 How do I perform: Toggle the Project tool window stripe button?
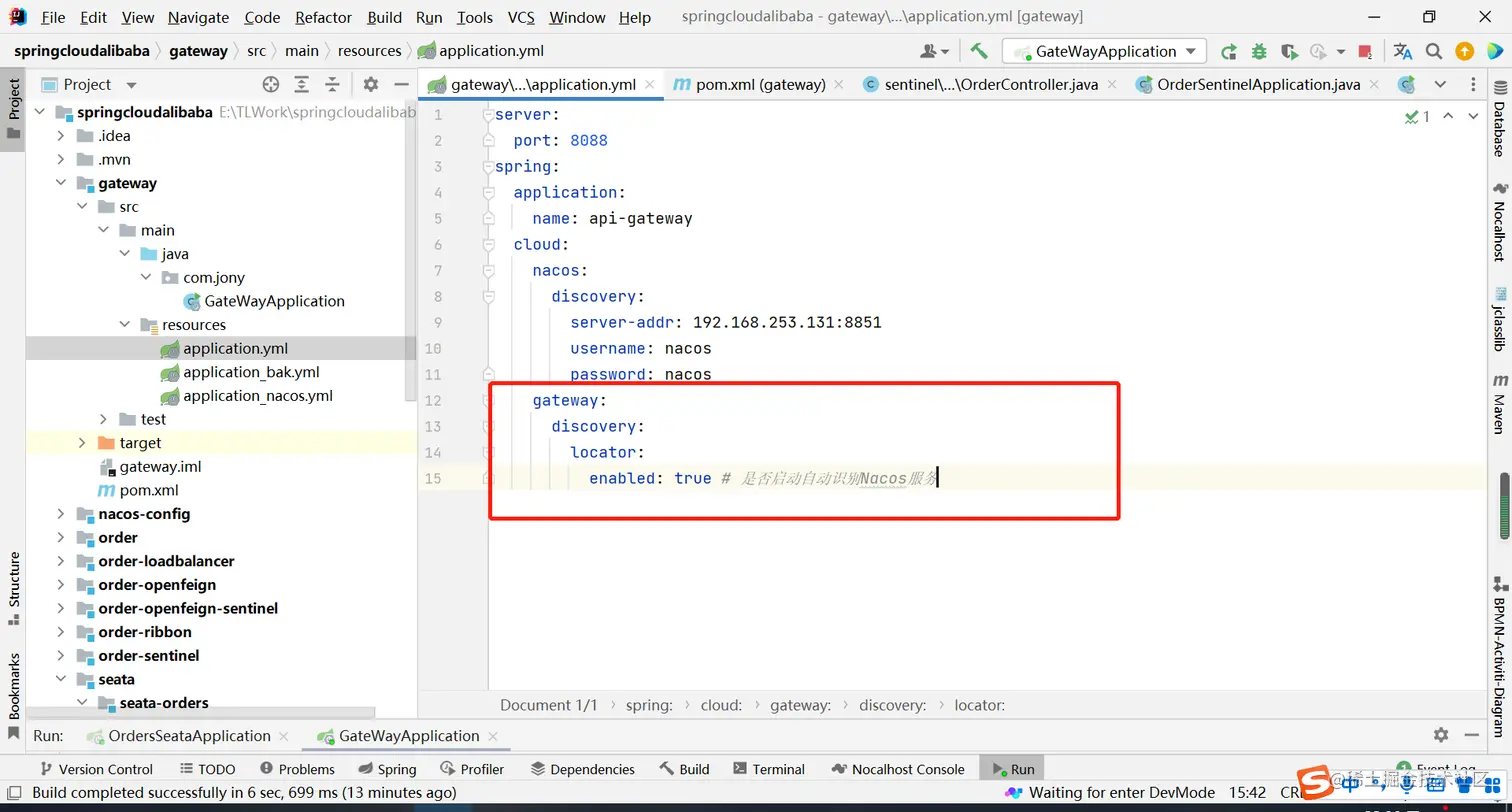13,108
